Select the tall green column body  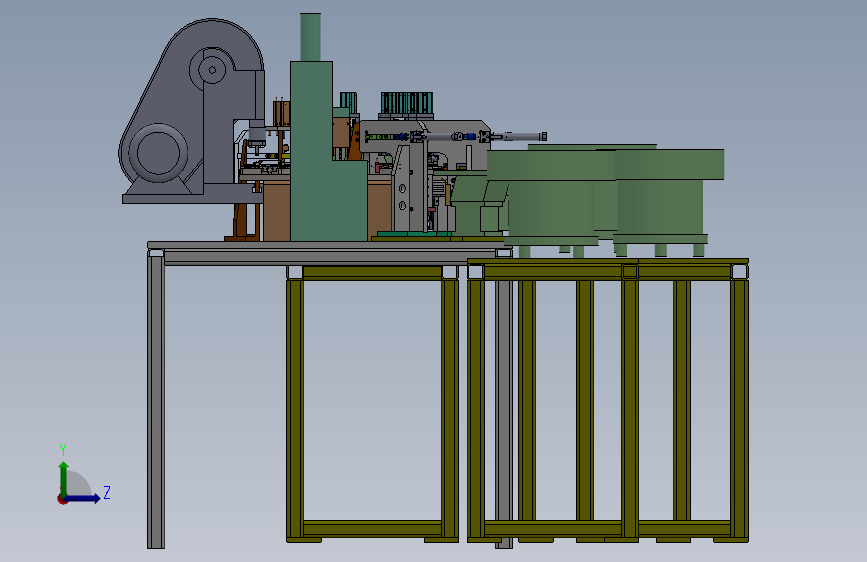311,150
